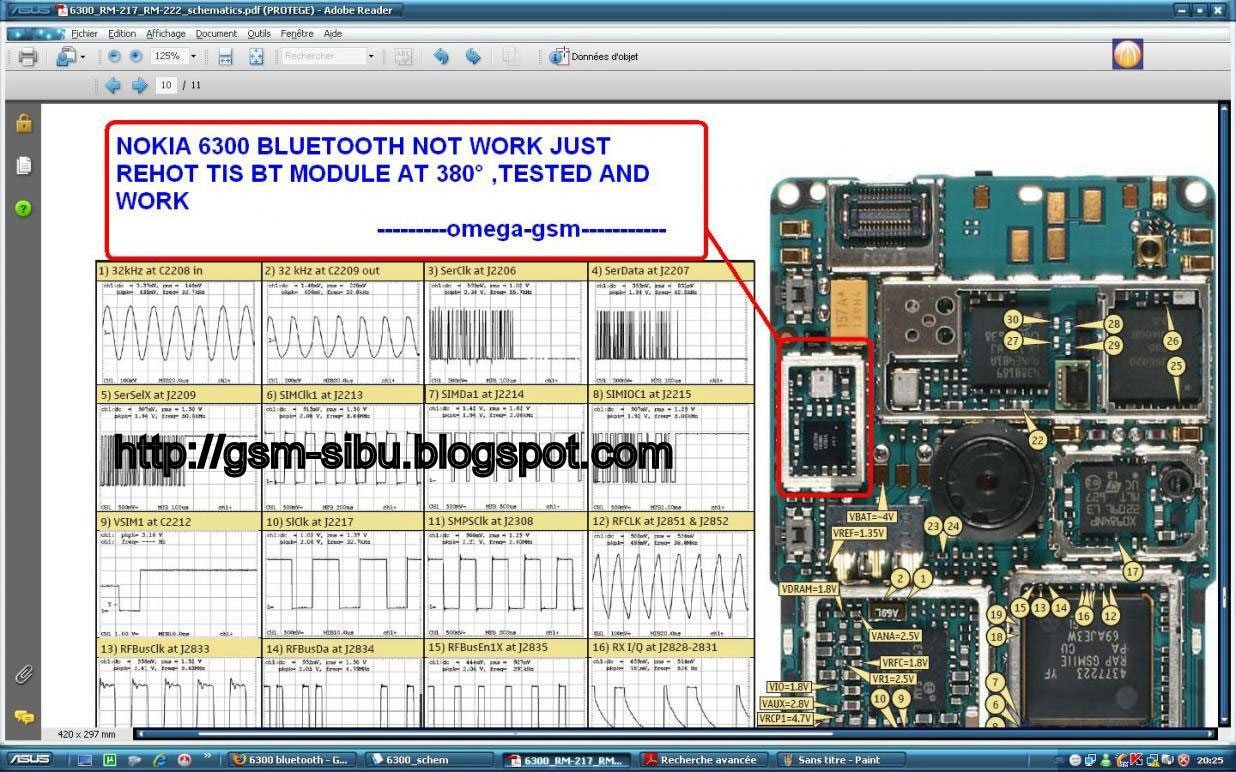
Task: Open the Attachments paperclip panel
Action: click(22, 674)
